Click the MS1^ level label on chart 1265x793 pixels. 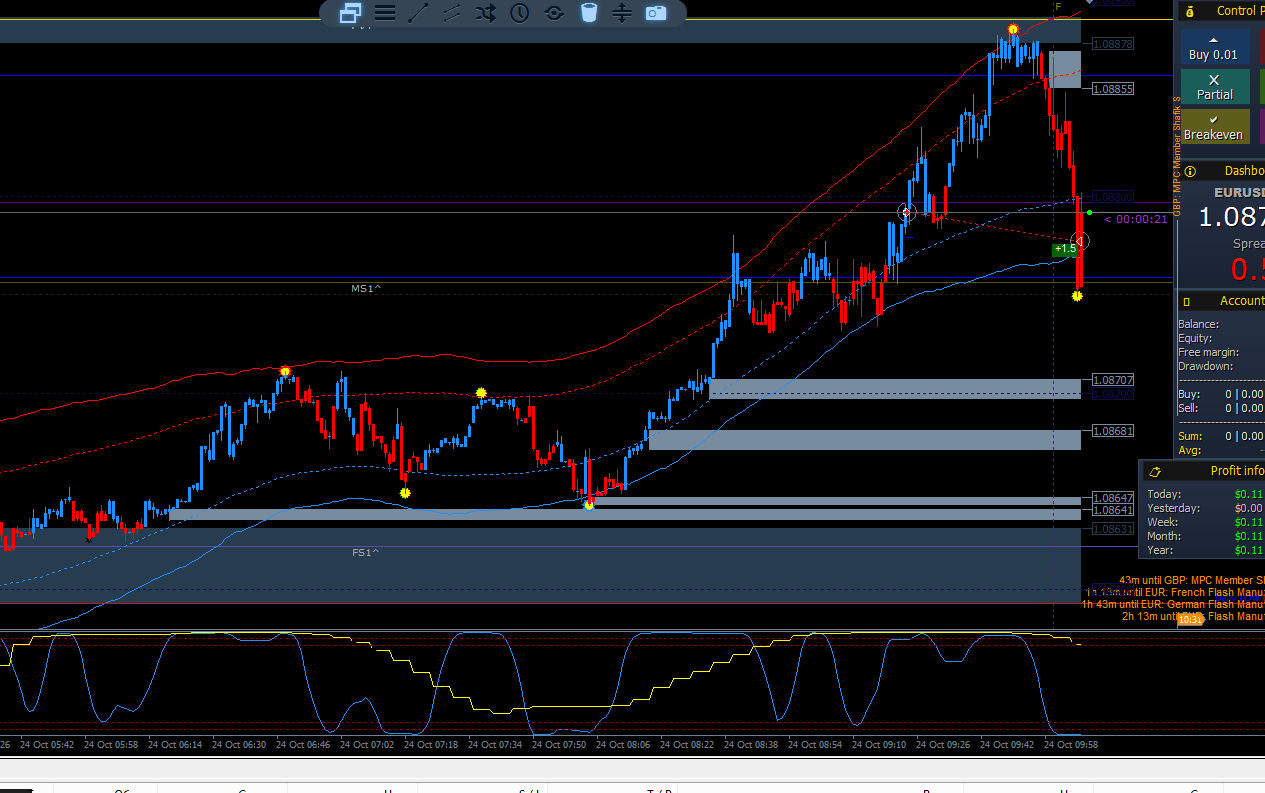(365, 288)
